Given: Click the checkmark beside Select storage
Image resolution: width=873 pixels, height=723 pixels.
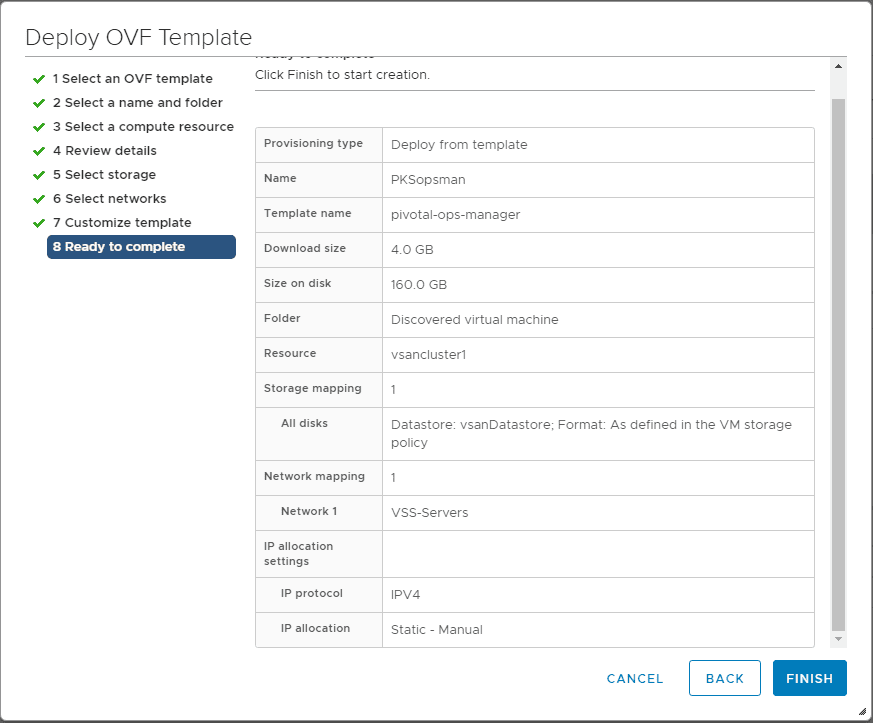Looking at the screenshot, I should pos(39,175).
